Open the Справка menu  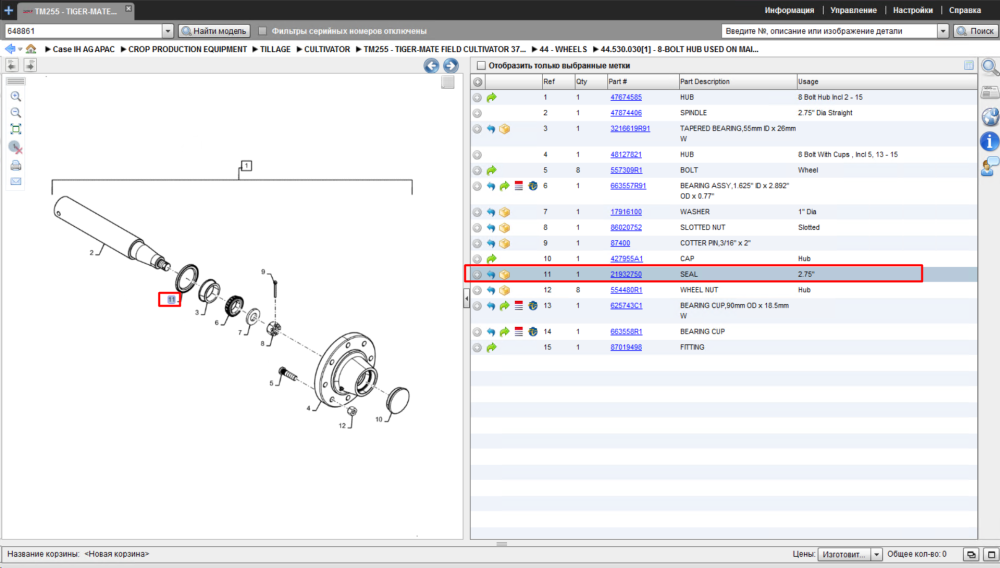coord(964,10)
